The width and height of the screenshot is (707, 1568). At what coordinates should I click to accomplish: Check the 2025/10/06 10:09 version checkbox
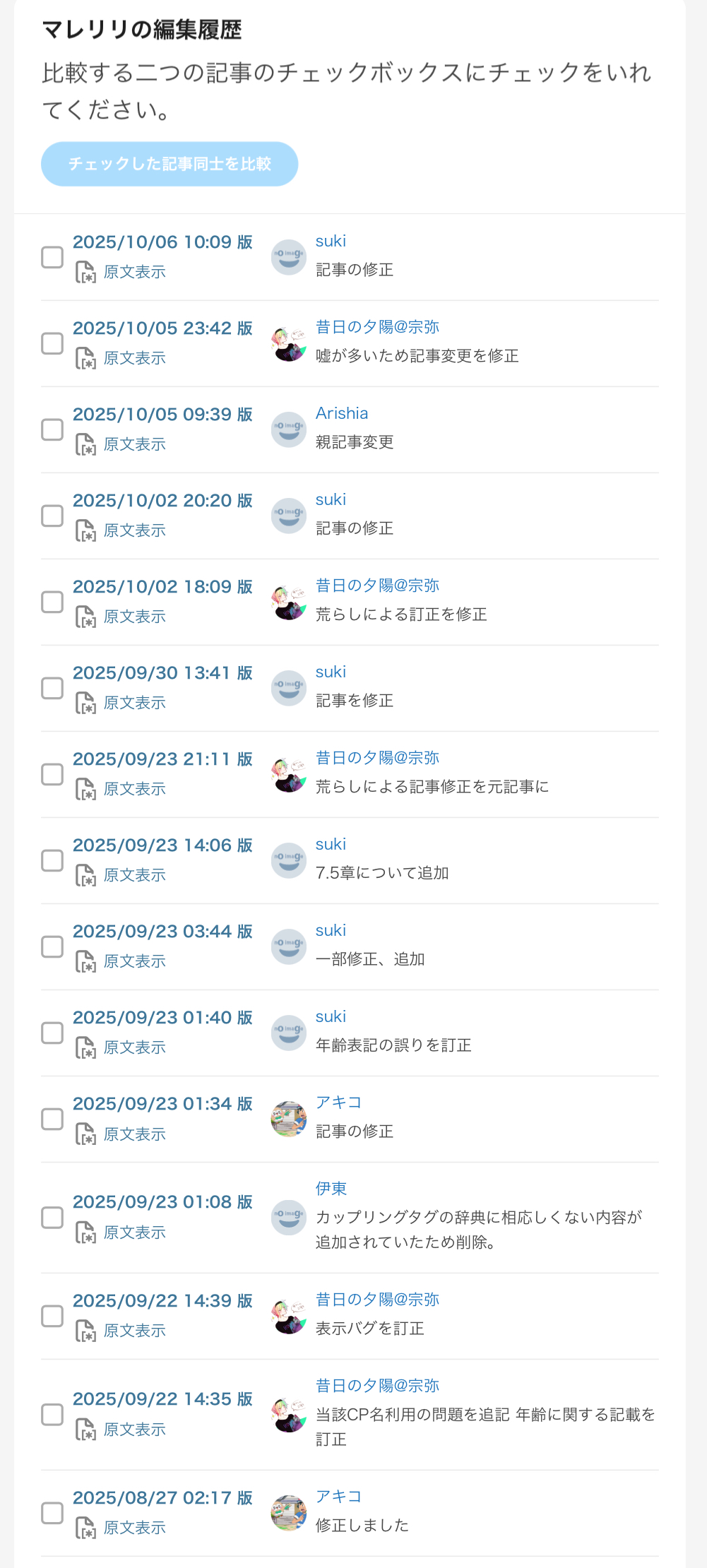point(52,257)
